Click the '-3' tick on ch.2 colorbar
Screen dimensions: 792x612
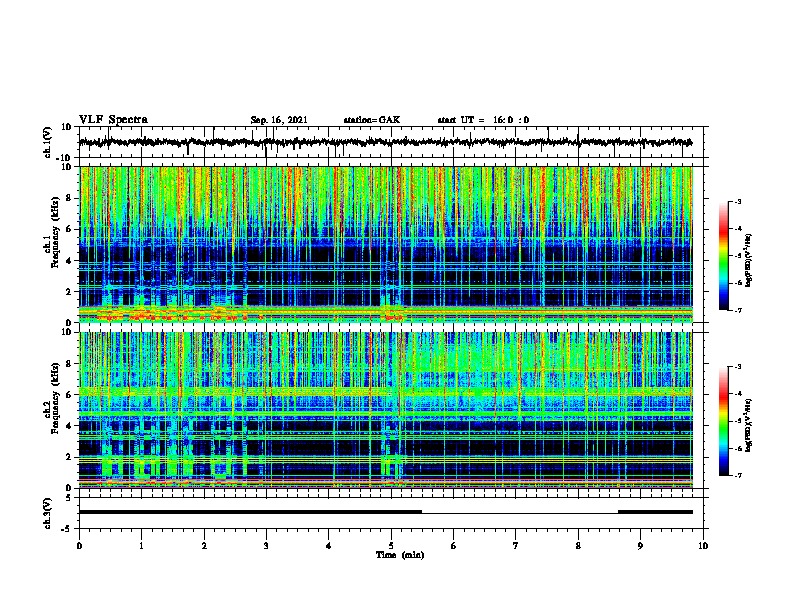(x=737, y=367)
